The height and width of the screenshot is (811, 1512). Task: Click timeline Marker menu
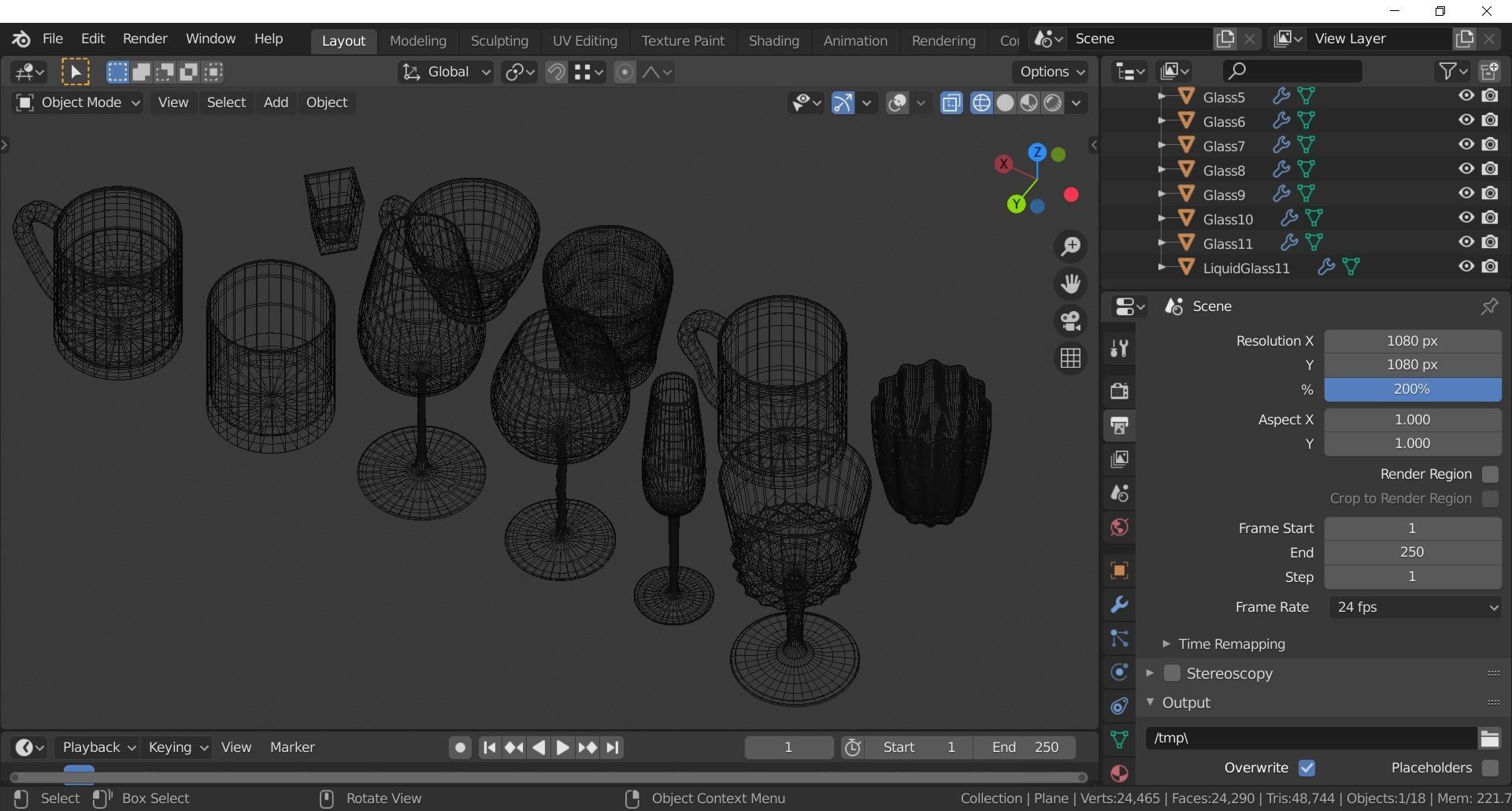coord(292,747)
